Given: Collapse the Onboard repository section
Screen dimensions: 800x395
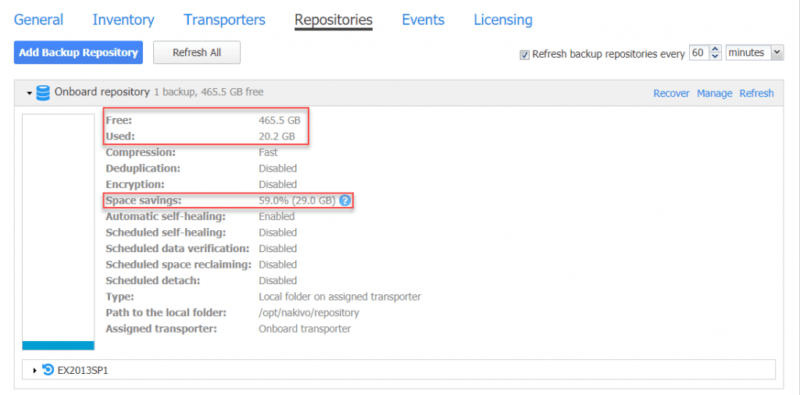Looking at the screenshot, I should click(x=30, y=93).
